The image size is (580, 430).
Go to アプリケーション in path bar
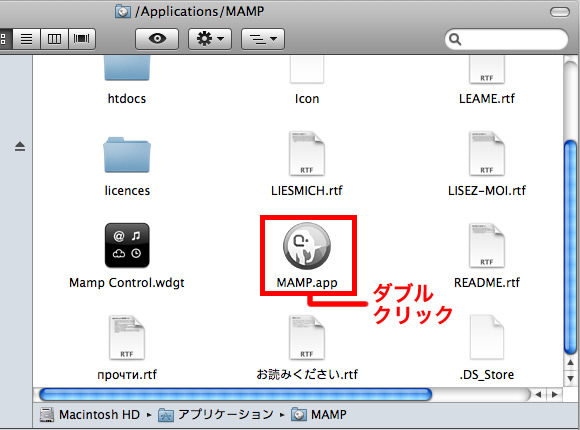(216, 414)
